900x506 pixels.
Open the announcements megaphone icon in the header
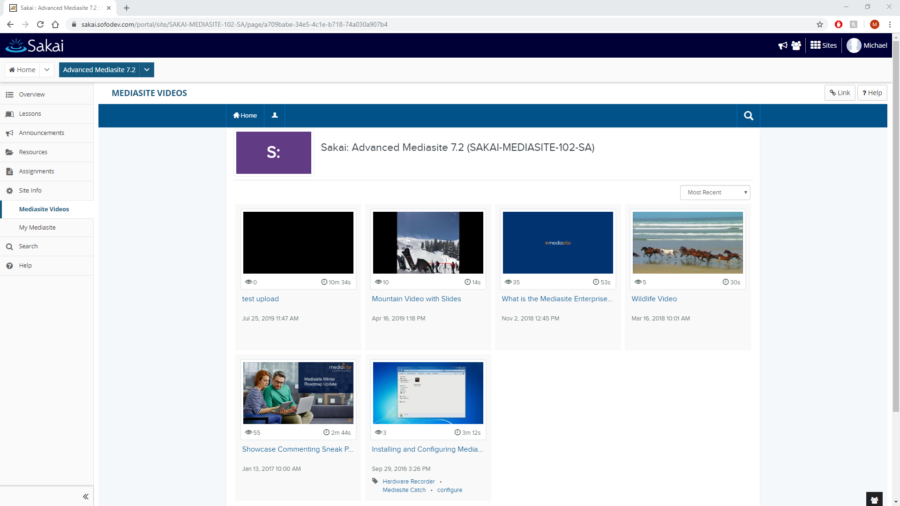tap(782, 45)
